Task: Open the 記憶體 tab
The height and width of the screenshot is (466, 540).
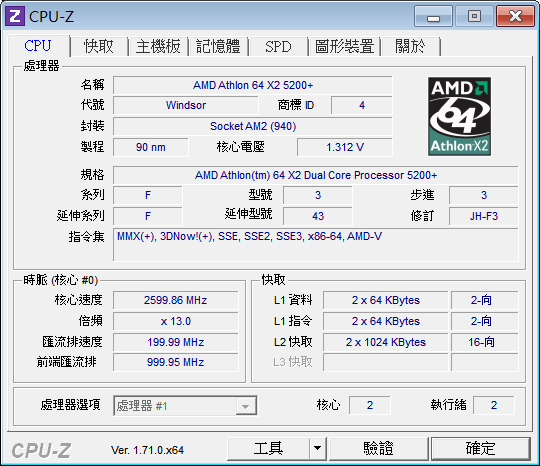Action: point(218,46)
